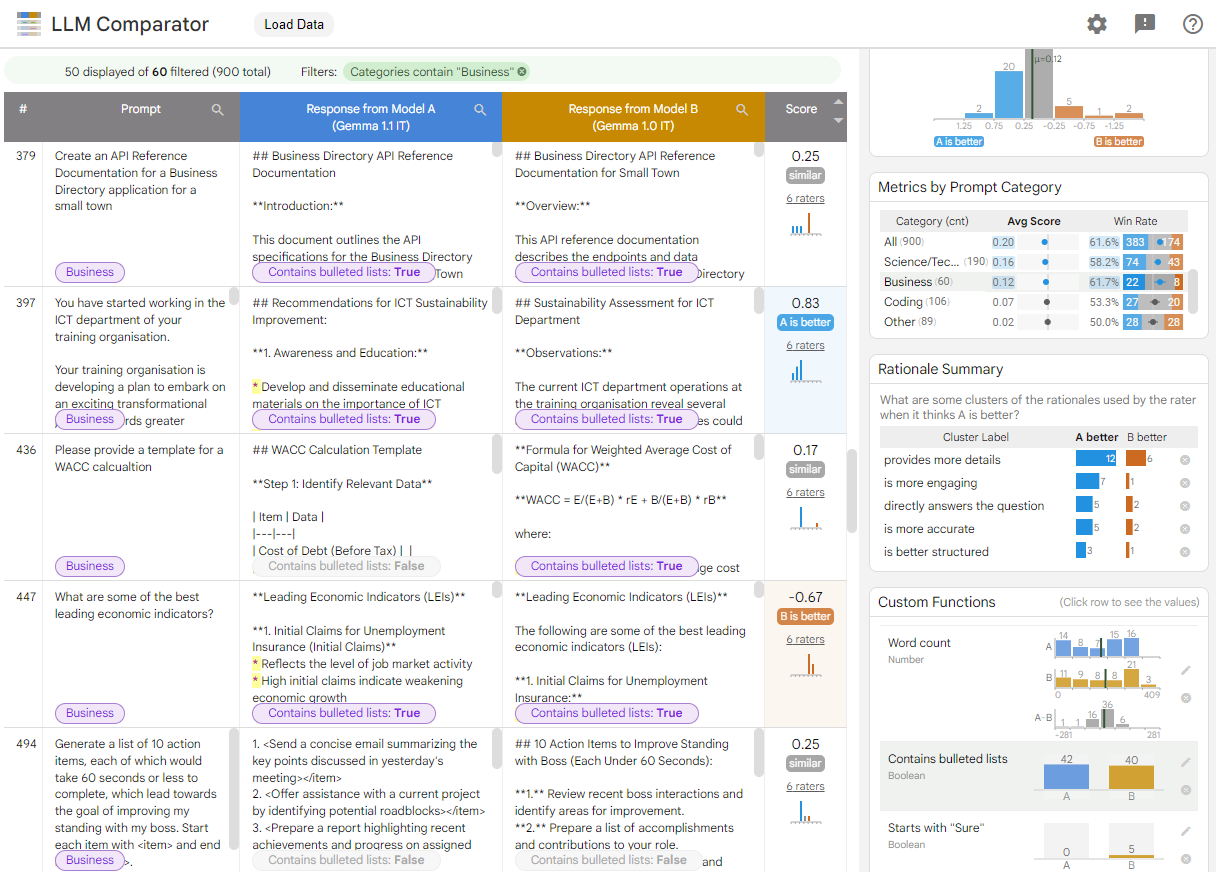Open the "6 raters" link for row 447
1216x872 pixels.
[804, 638]
